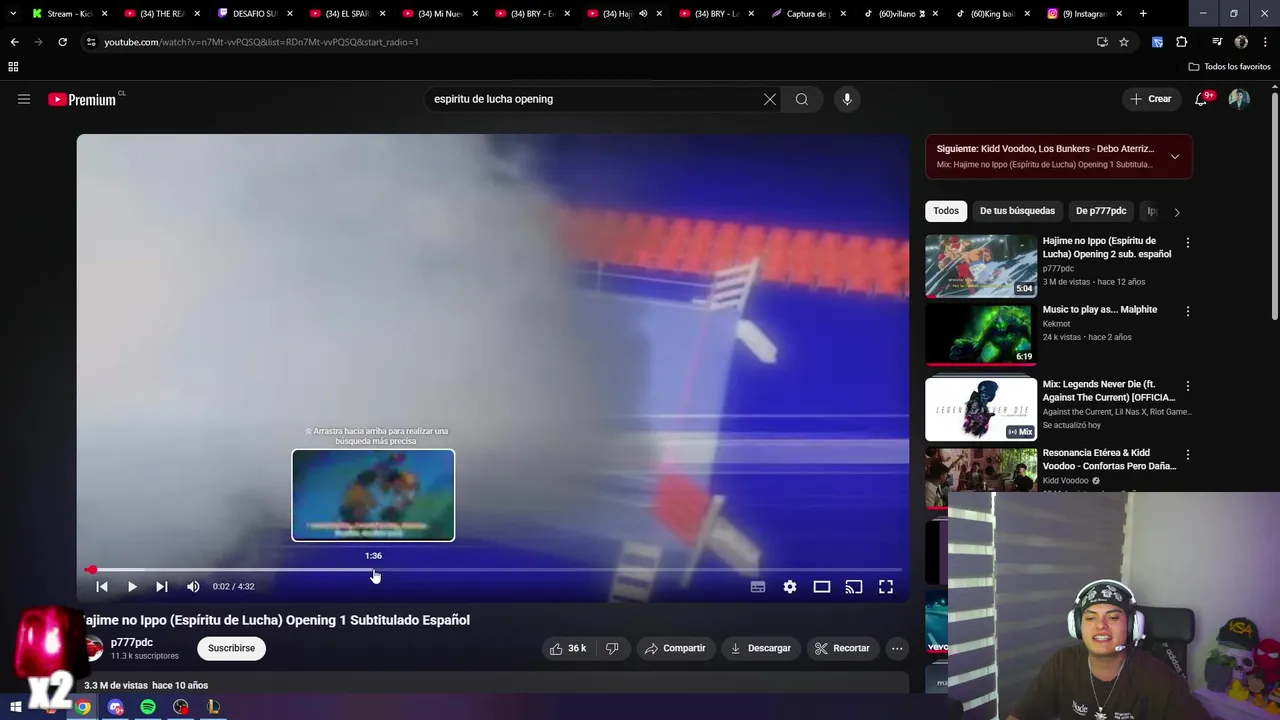Click the address bar URL

tap(261, 42)
